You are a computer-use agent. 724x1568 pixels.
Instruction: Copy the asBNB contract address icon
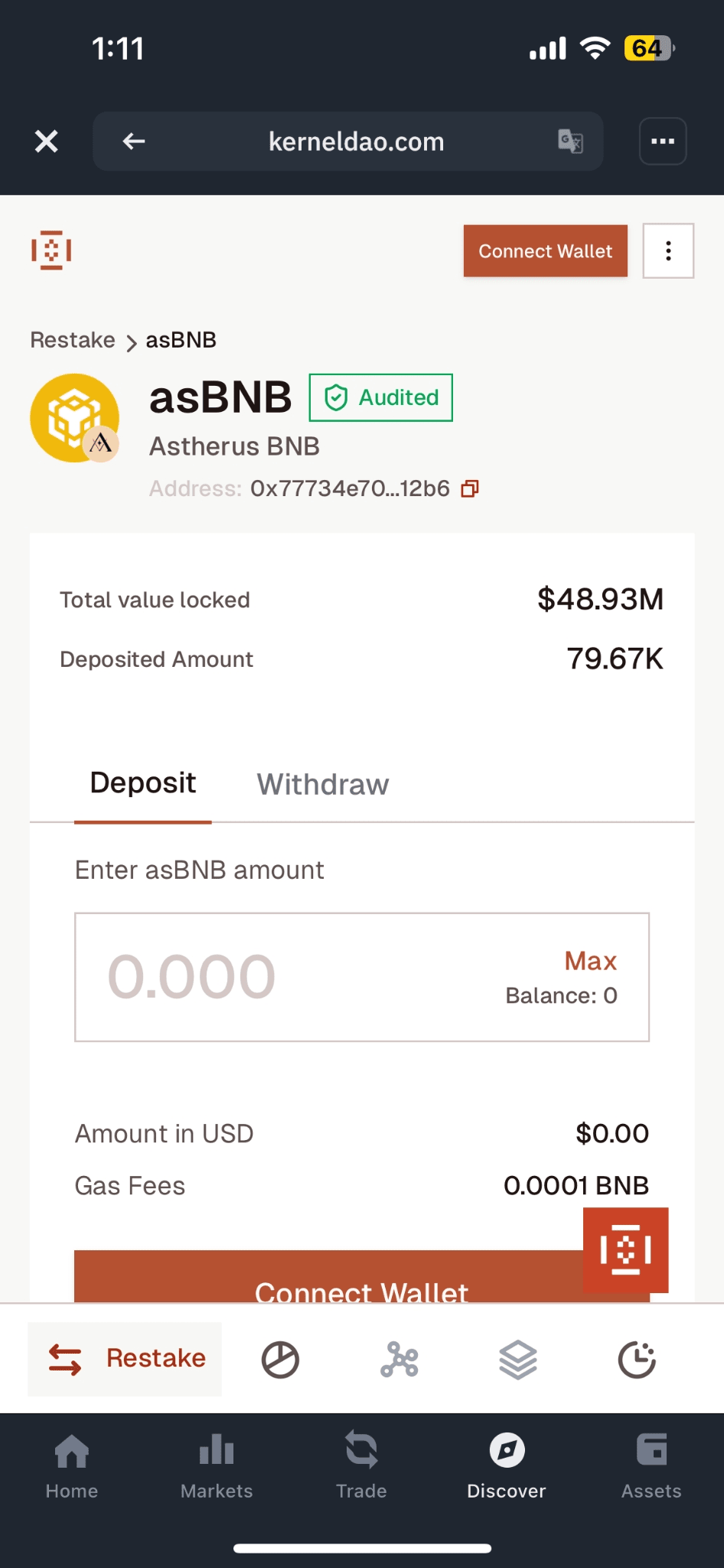click(470, 488)
